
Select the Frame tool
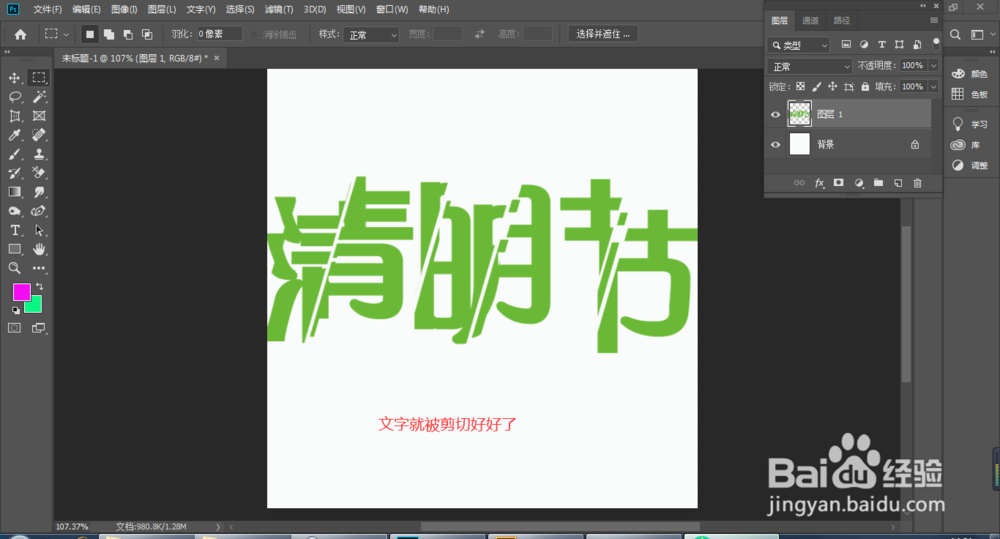39,116
